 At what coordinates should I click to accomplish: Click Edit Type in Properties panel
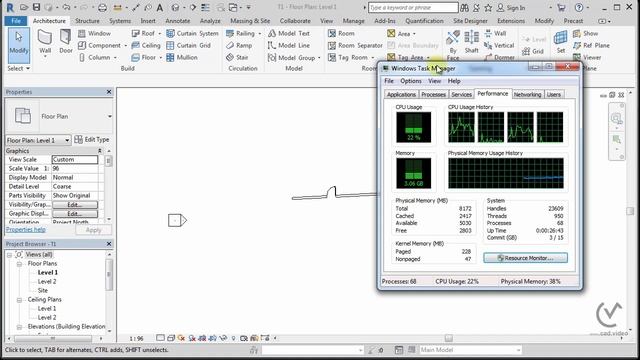[x=92, y=140]
